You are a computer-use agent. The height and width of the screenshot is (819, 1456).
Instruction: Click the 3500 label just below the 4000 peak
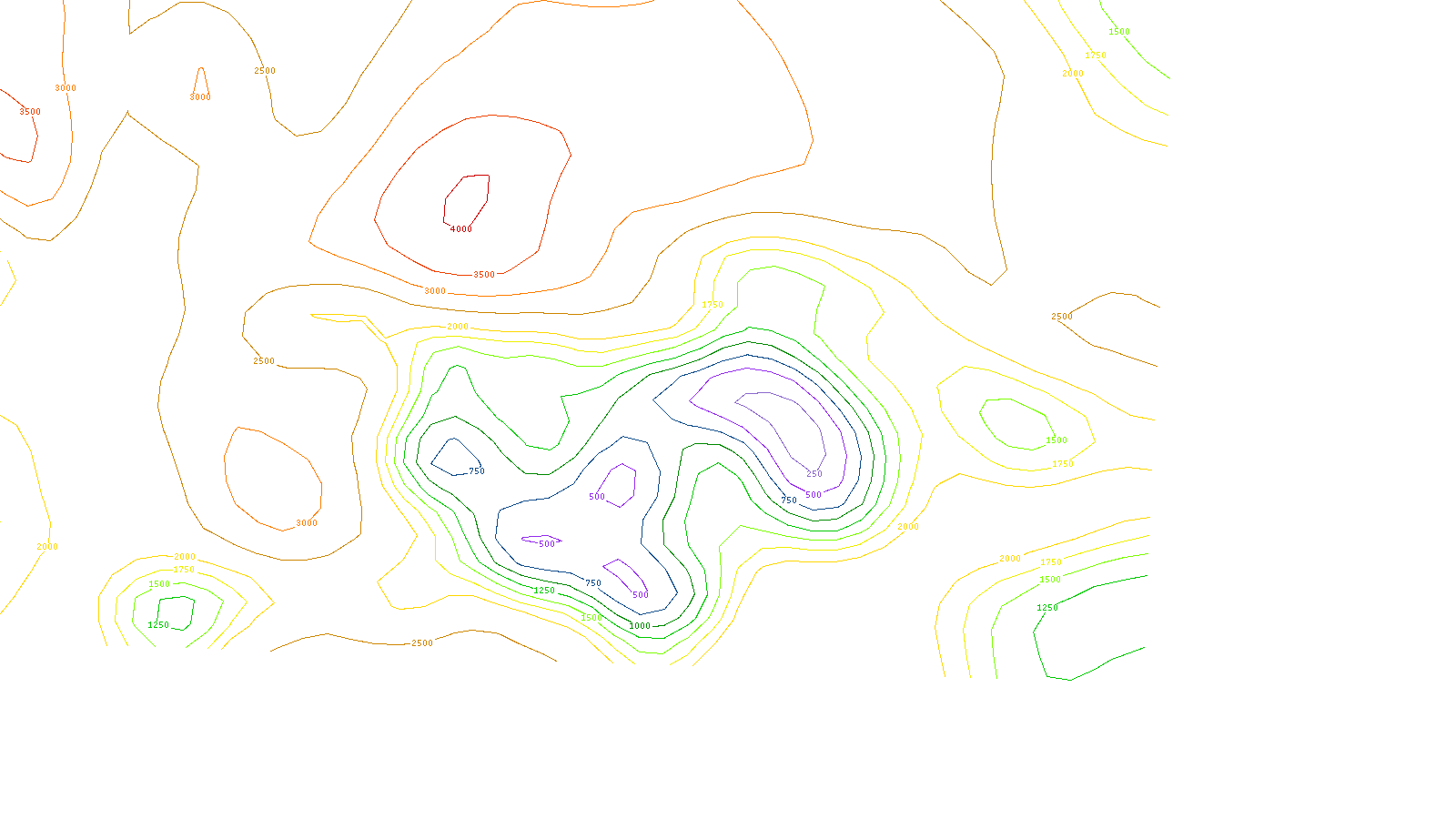coord(484,275)
